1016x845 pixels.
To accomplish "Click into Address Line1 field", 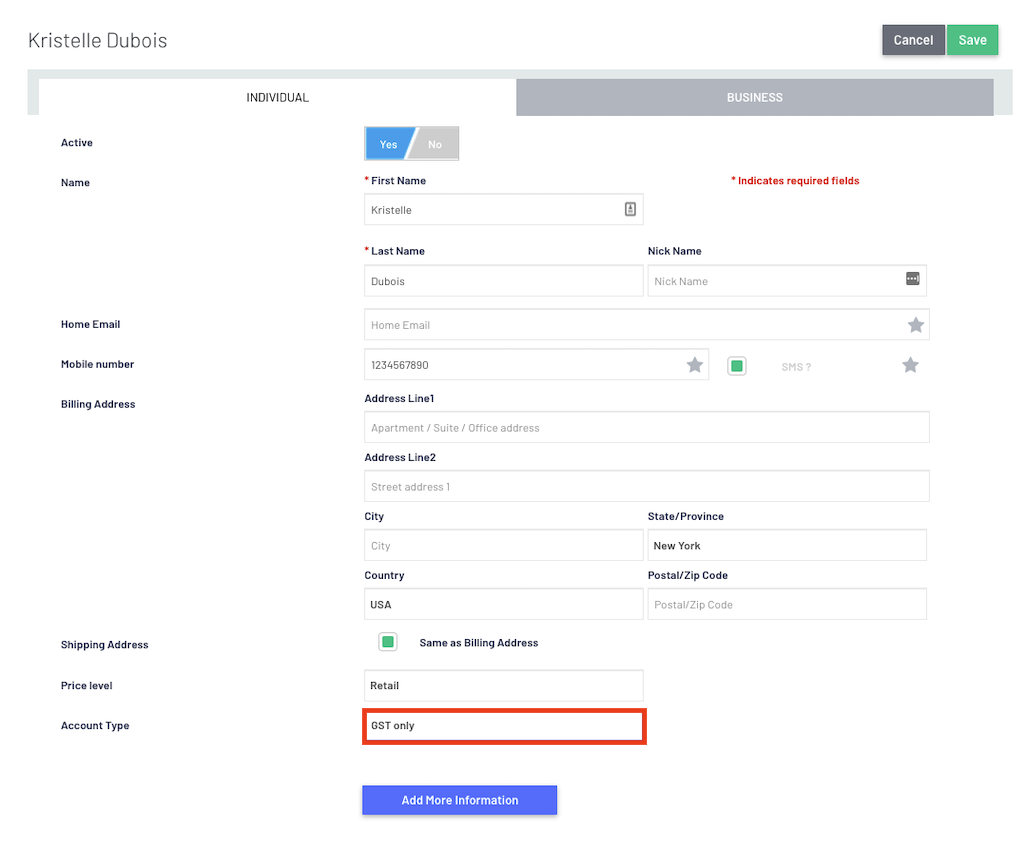I will click(647, 427).
